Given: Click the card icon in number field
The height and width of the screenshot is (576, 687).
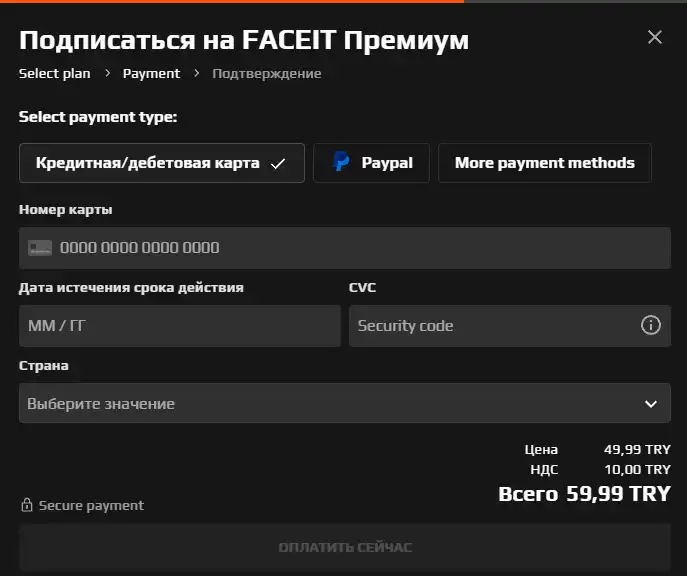Looking at the screenshot, I should point(40,248).
